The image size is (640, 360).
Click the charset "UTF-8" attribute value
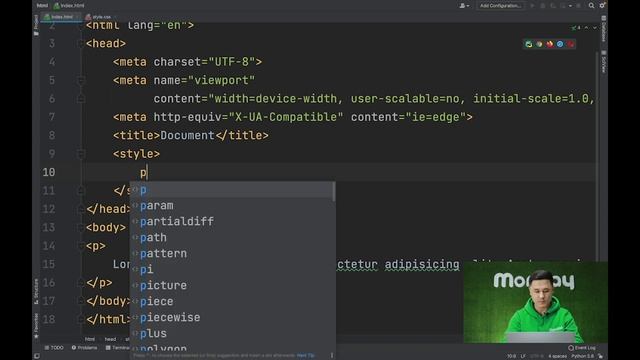tap(231, 62)
